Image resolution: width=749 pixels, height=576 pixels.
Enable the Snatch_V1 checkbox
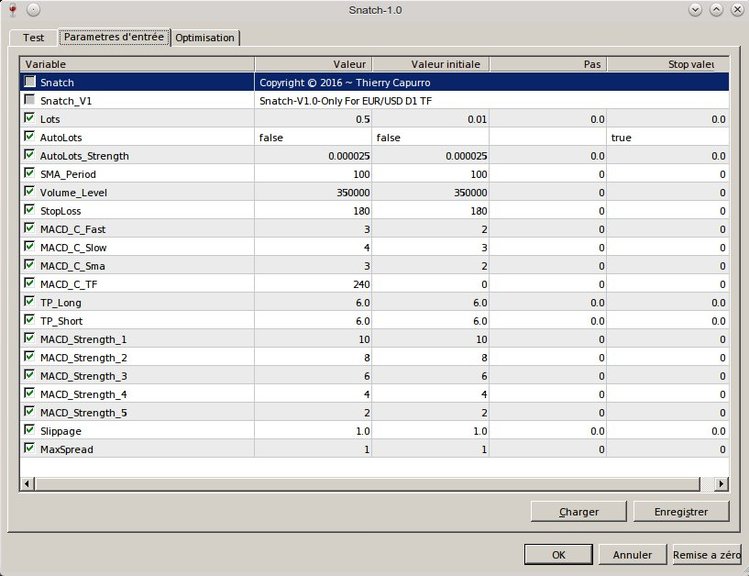pyautogui.click(x=29, y=100)
